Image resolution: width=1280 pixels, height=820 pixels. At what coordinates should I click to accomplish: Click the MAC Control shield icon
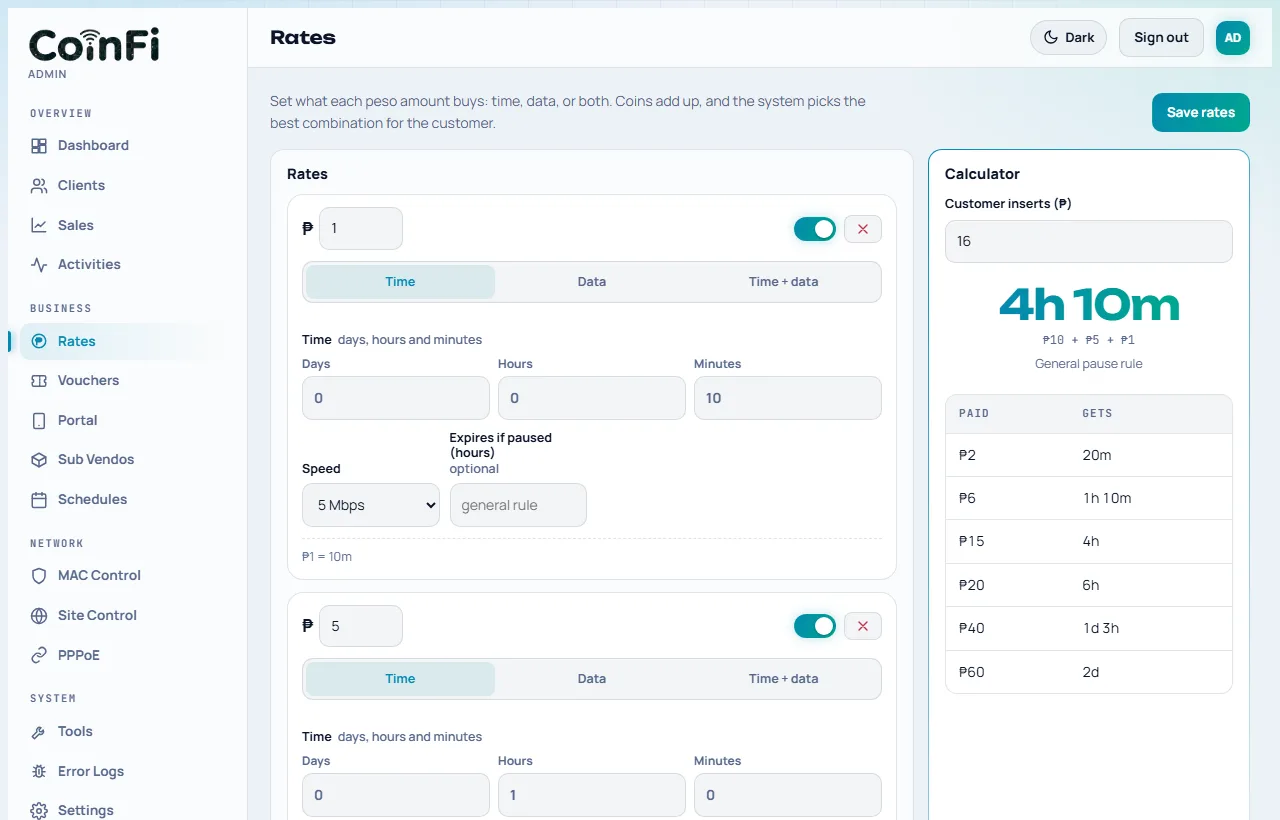[39, 576]
